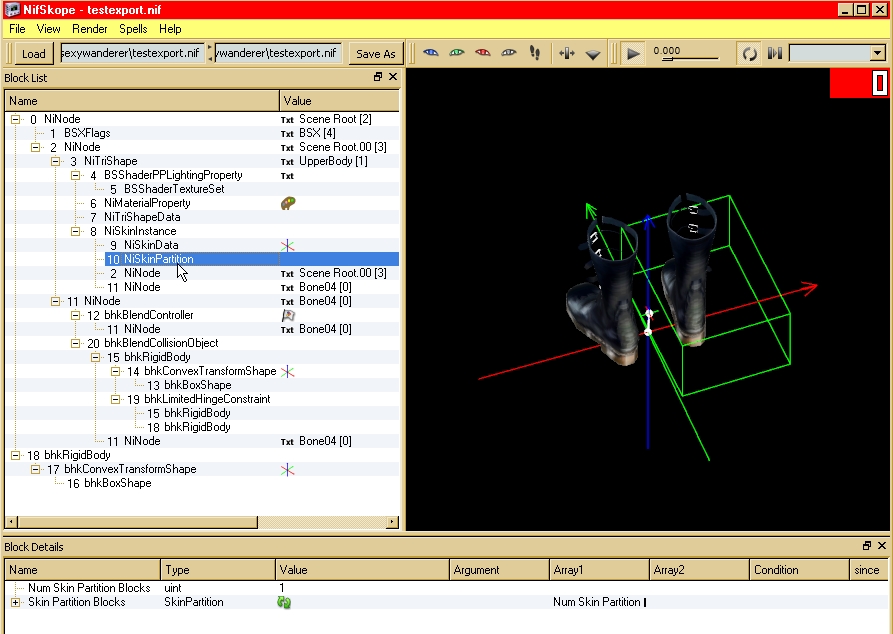893x634 pixels.
Task: Select the 5 BSShaderTextureSet row
Action: (202, 189)
